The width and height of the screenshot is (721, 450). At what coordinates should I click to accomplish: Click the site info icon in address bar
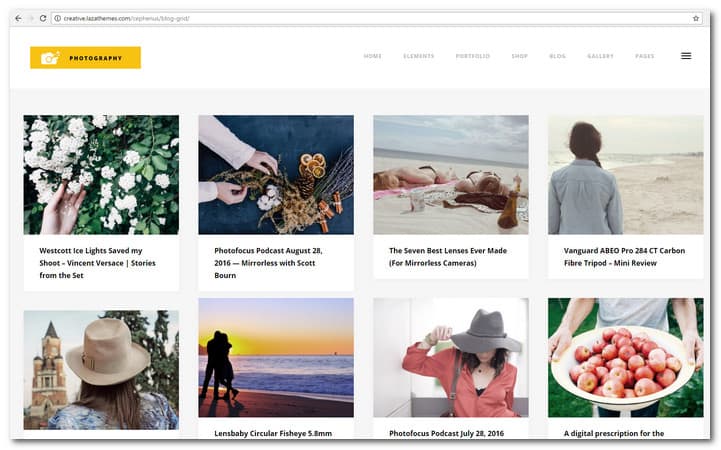(58, 18)
